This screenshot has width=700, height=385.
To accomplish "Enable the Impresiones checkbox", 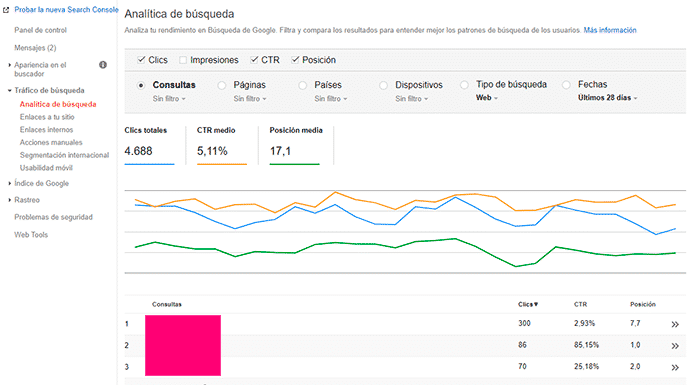I will 183,60.
